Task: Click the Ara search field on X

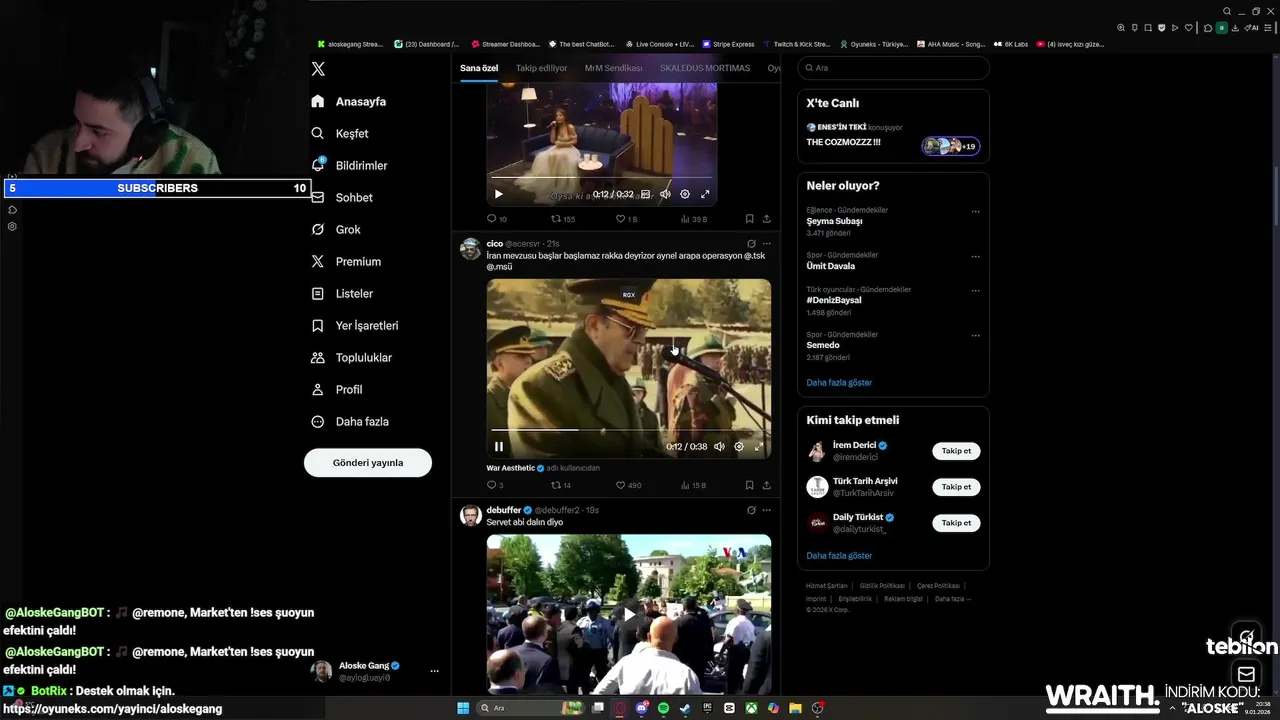Action: click(893, 68)
